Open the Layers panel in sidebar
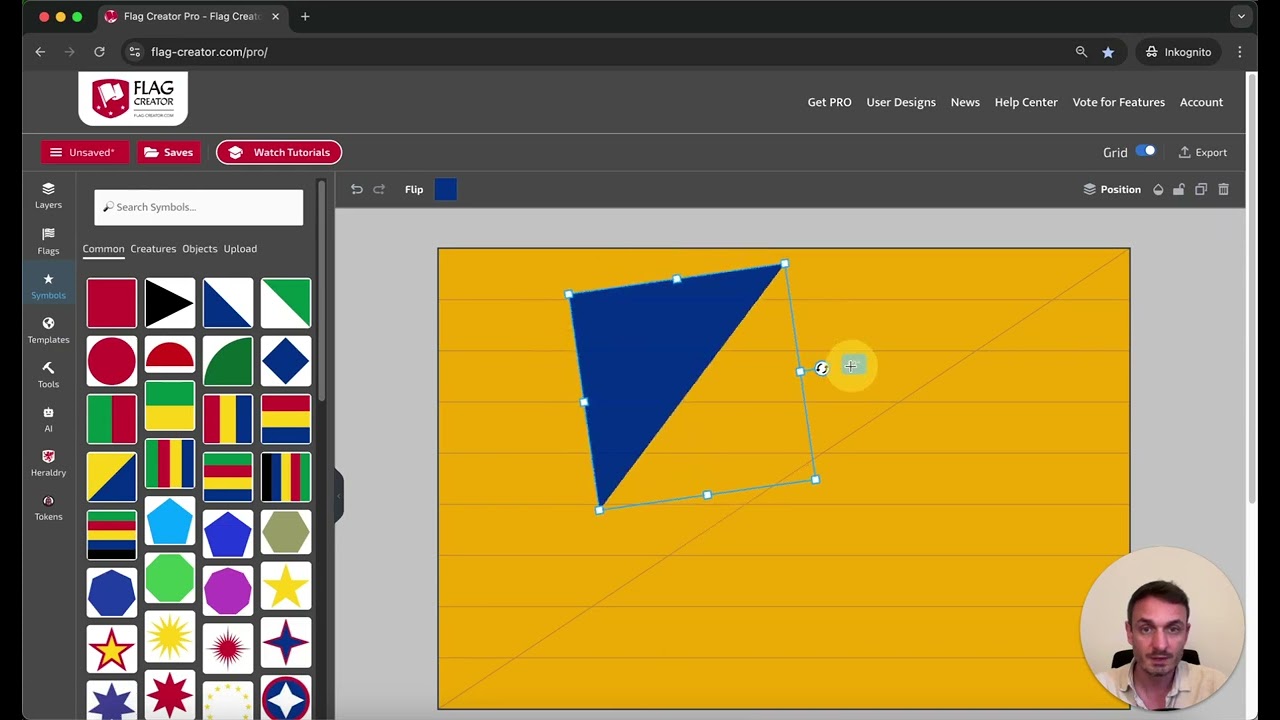This screenshot has width=1280, height=720. click(48, 195)
